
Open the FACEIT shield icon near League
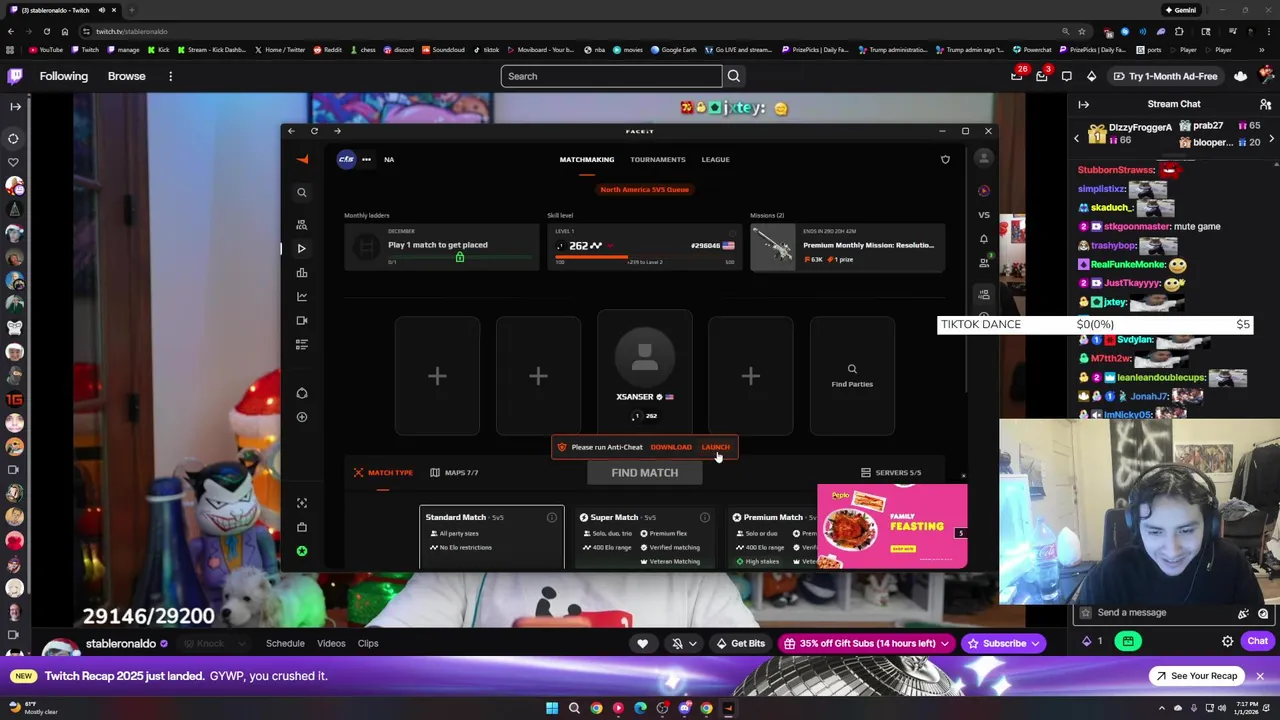coord(945,159)
